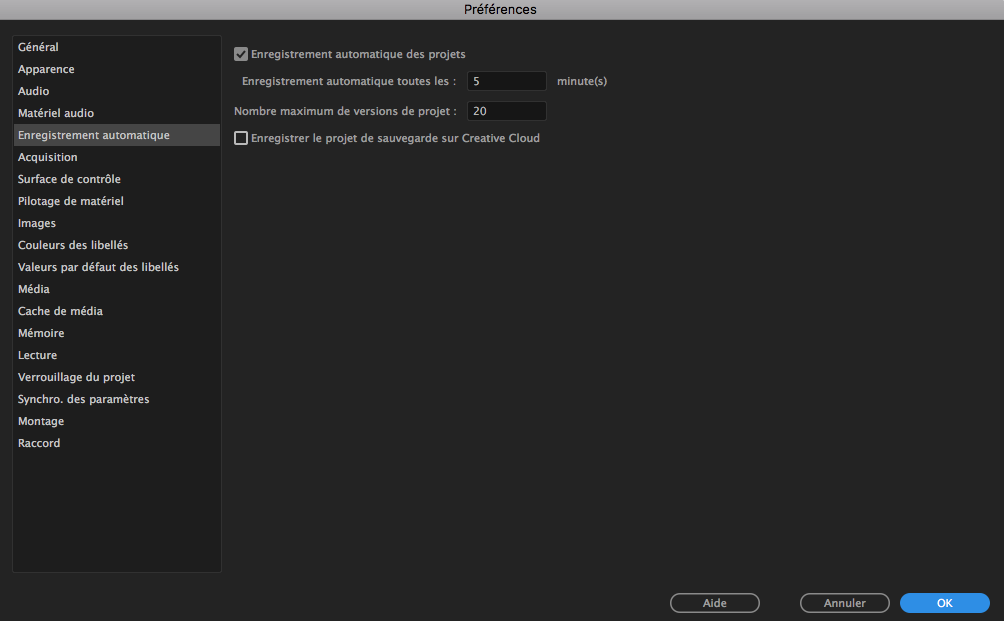Click the Aide button

tap(715, 603)
